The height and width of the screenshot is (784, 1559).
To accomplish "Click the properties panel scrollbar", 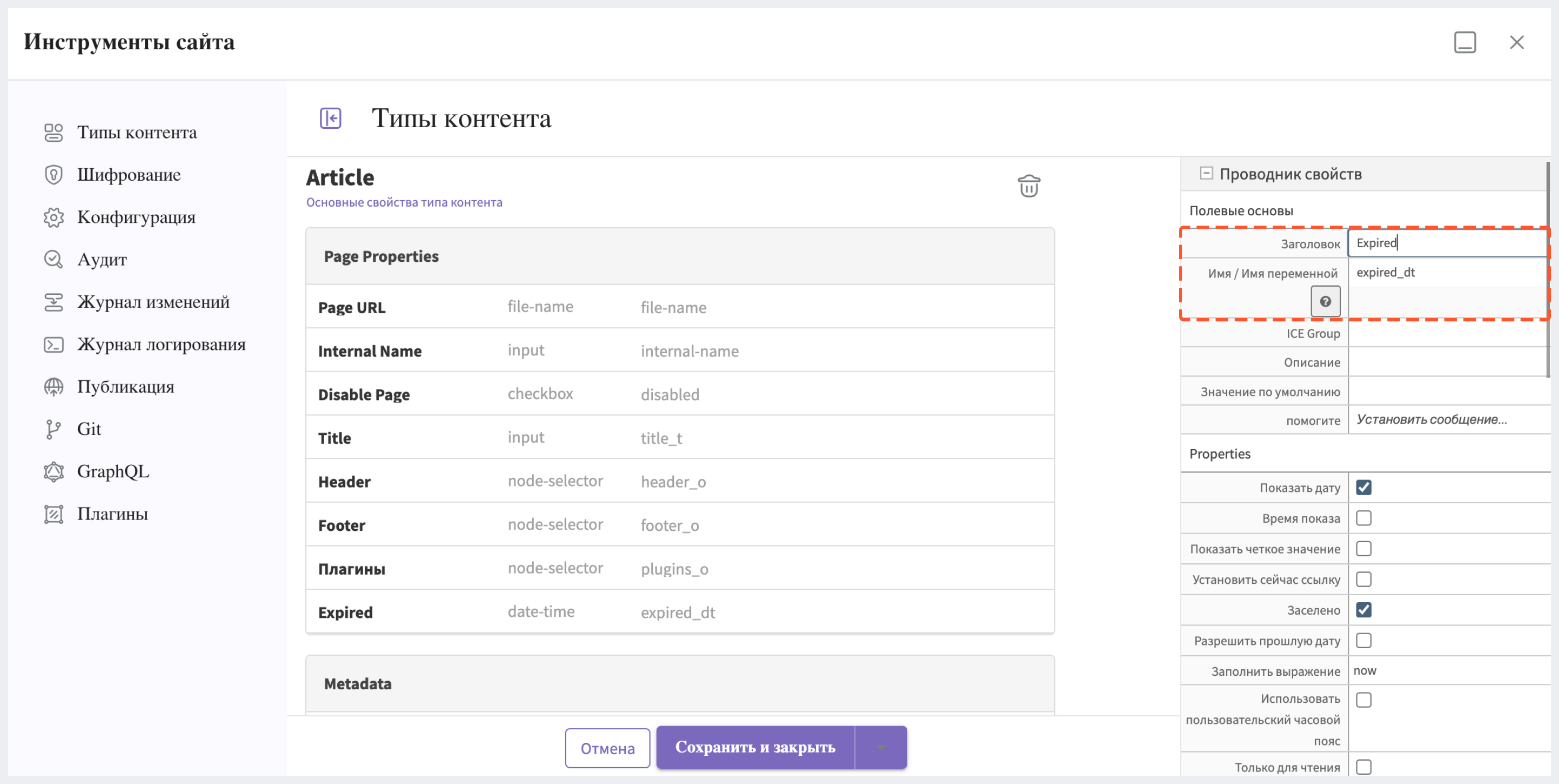I will pos(1549,271).
